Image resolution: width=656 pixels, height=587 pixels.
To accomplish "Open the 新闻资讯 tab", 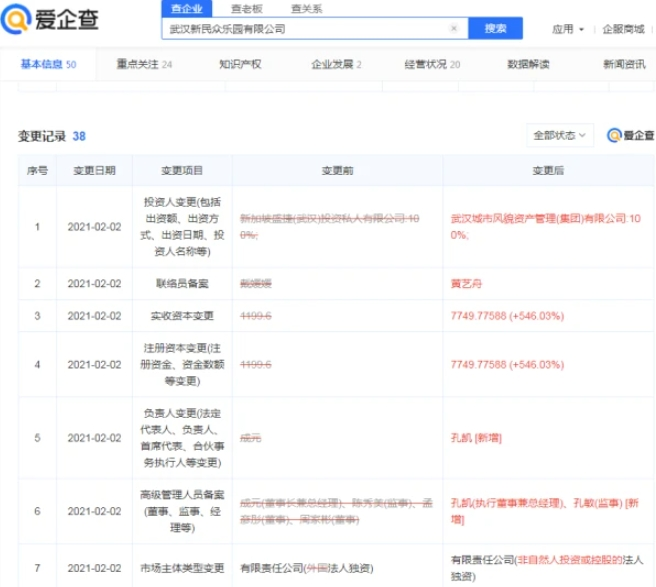I will coord(624,64).
